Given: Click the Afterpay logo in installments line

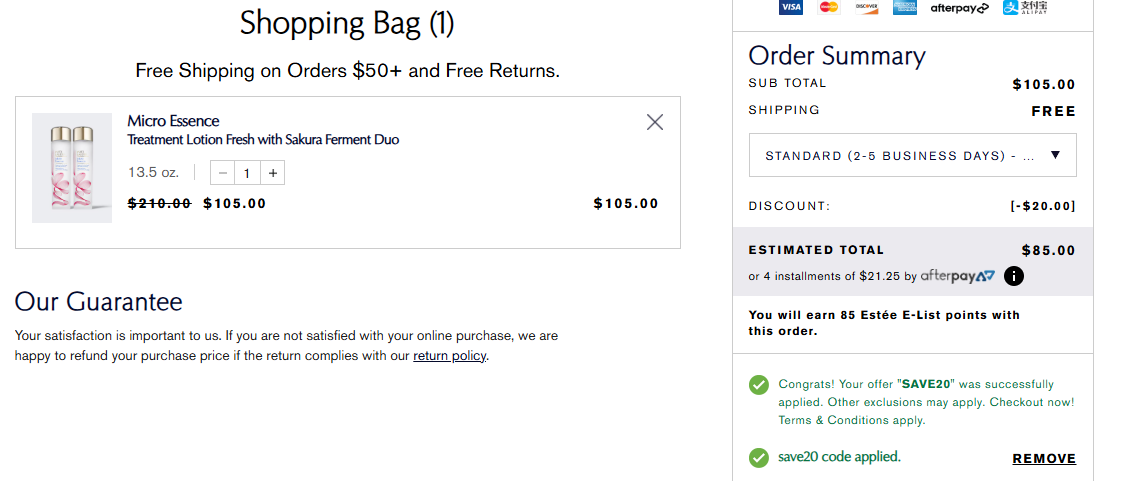Looking at the screenshot, I should (x=958, y=276).
